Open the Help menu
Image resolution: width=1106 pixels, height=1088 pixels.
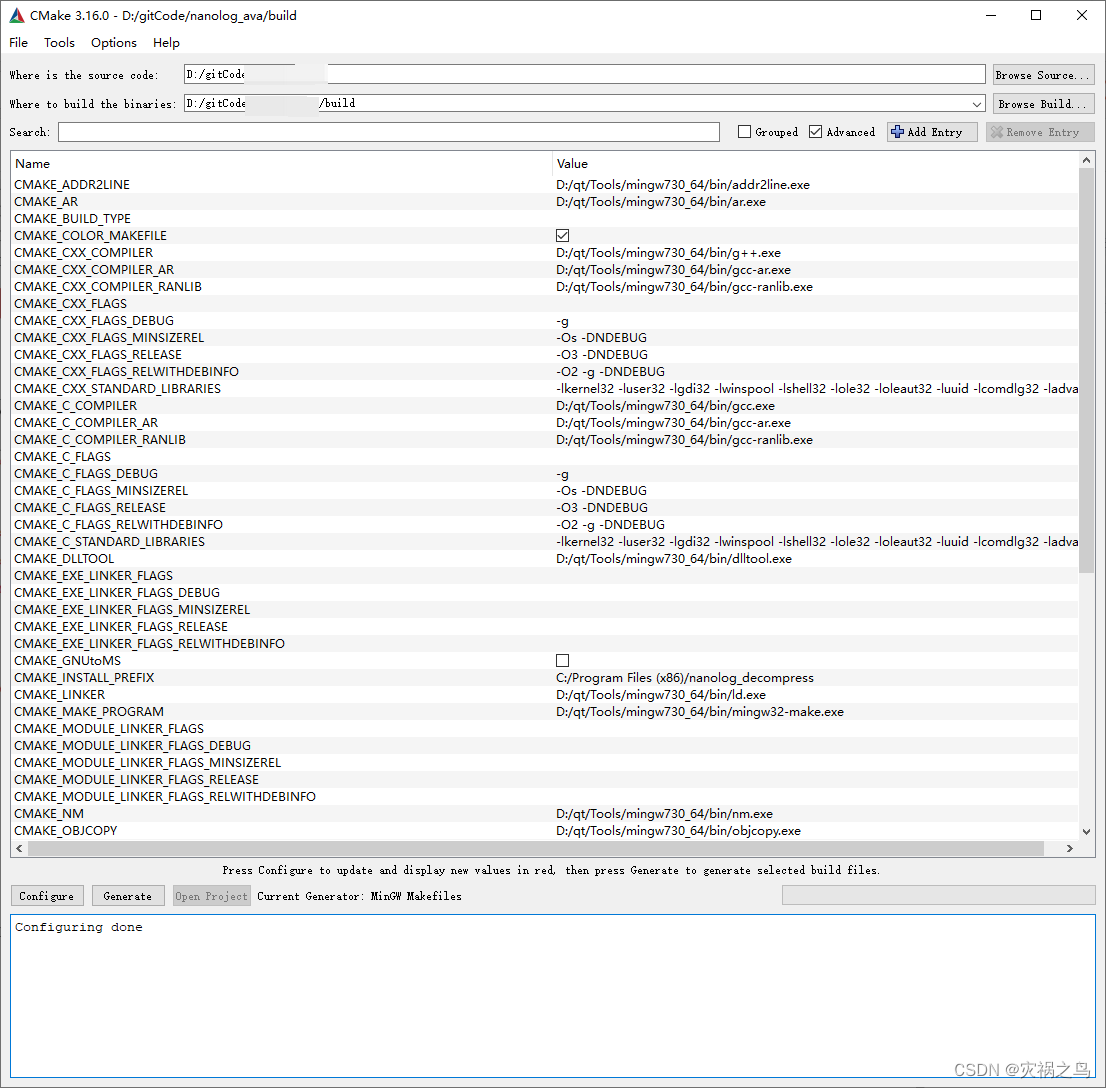tap(166, 42)
